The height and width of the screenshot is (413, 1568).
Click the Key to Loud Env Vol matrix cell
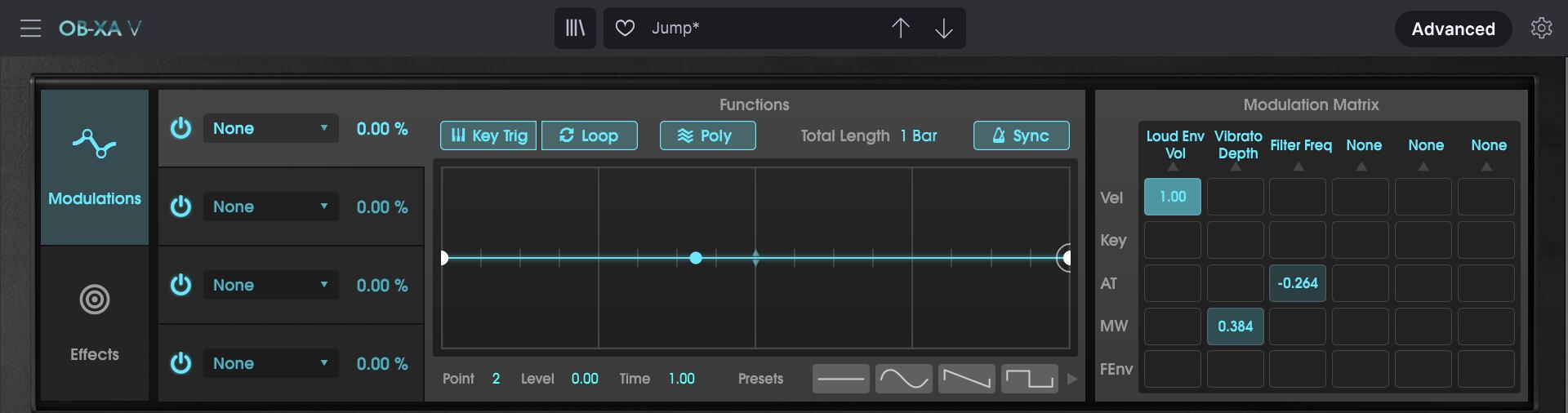(1173, 240)
